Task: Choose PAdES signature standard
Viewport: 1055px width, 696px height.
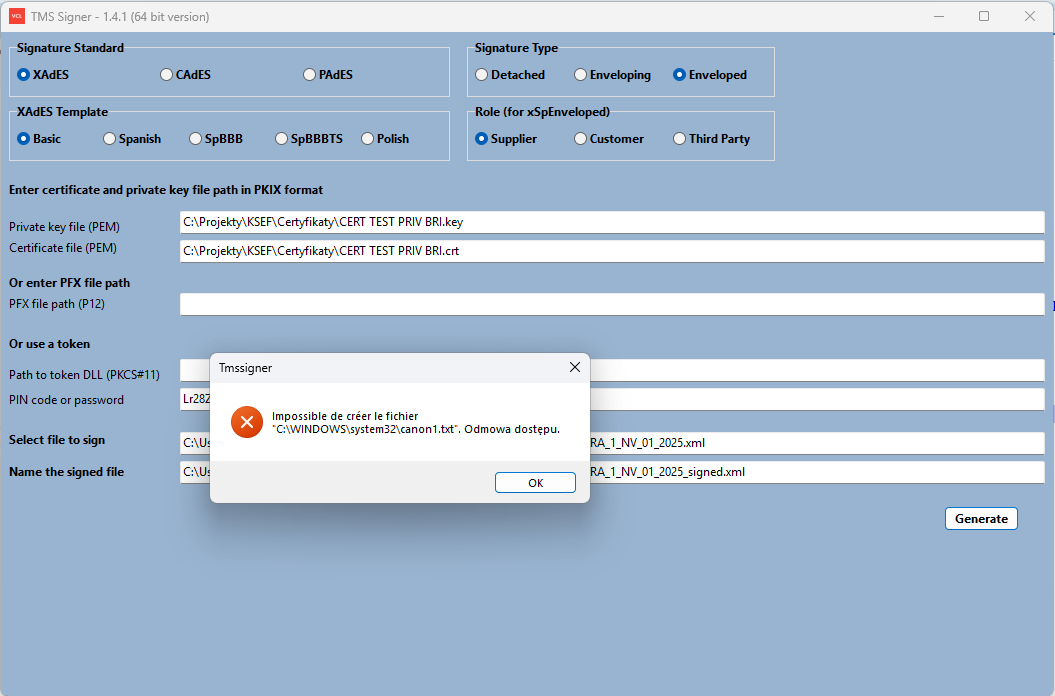Action: click(x=310, y=75)
